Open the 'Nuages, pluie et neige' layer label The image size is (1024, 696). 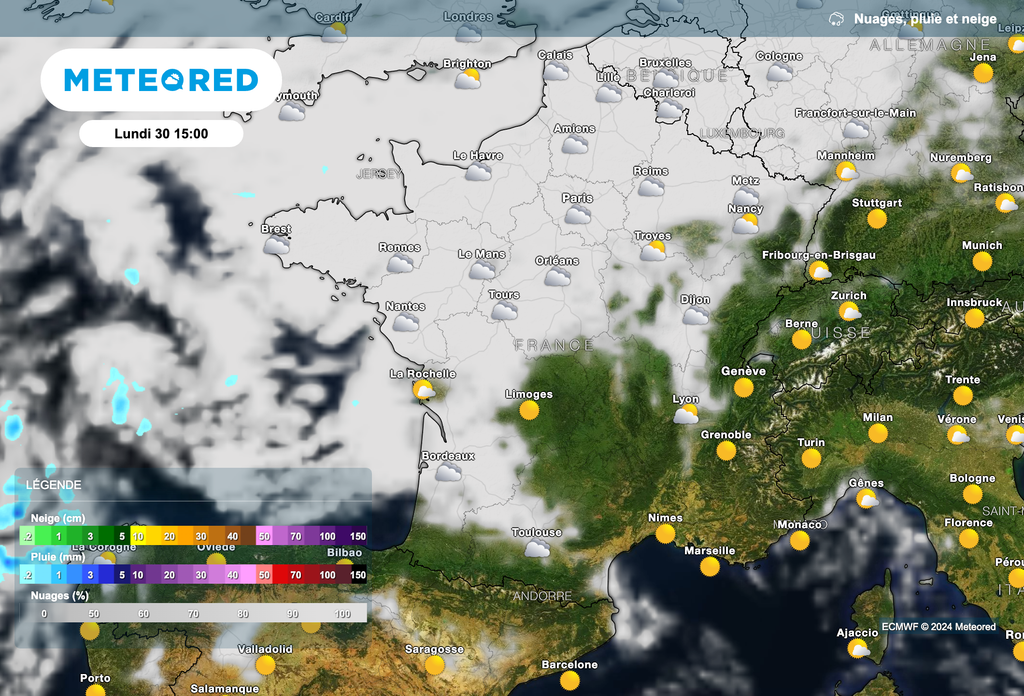pyautogui.click(x=925, y=19)
